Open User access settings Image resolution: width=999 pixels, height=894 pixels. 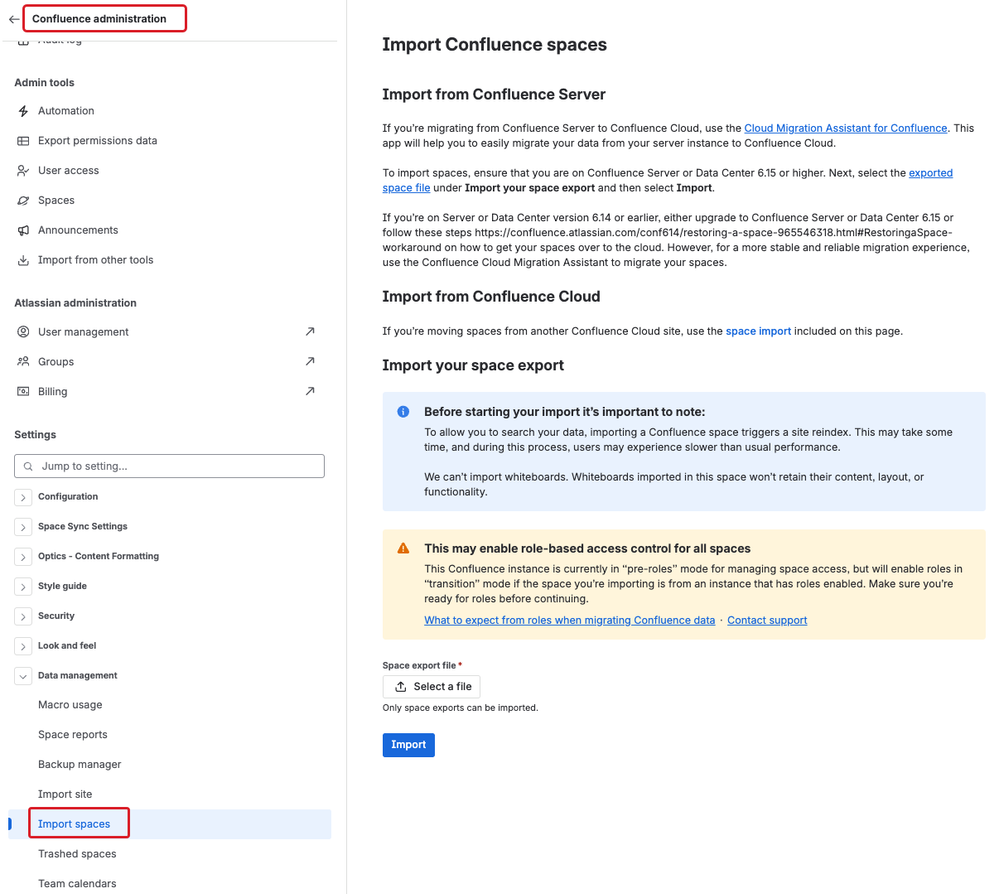click(x=69, y=171)
